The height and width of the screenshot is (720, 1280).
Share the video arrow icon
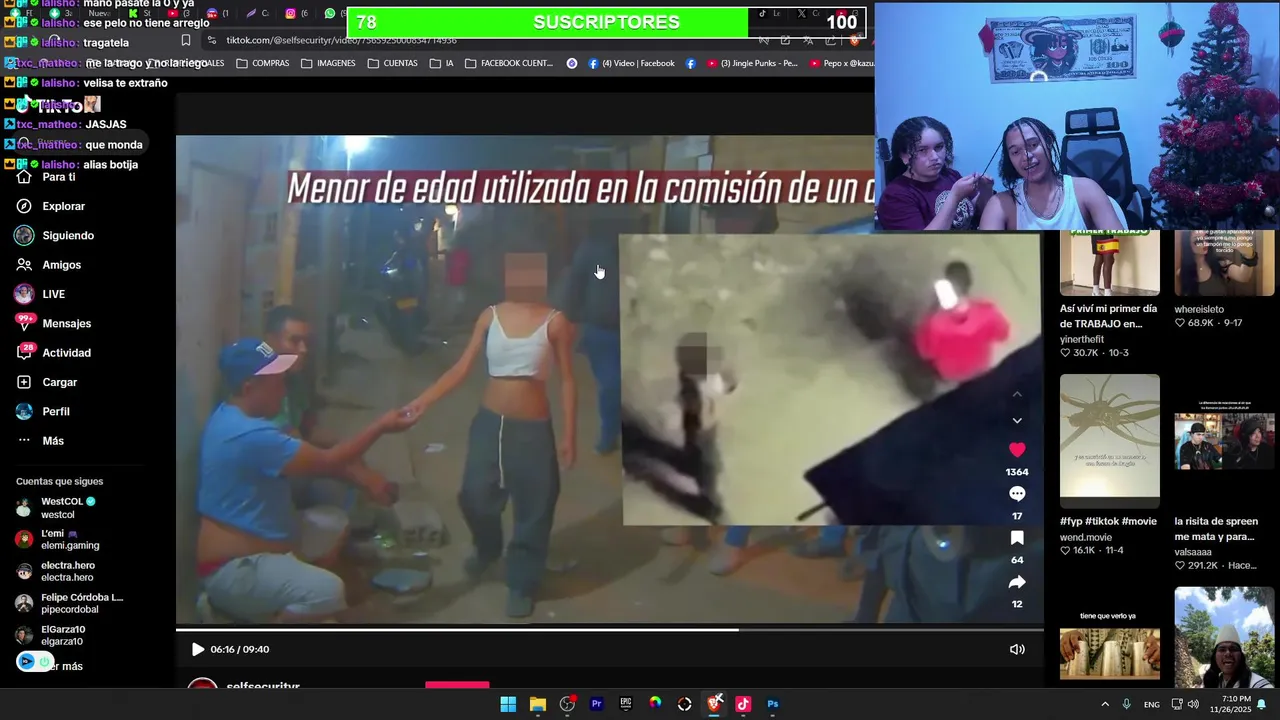[x=1017, y=582]
